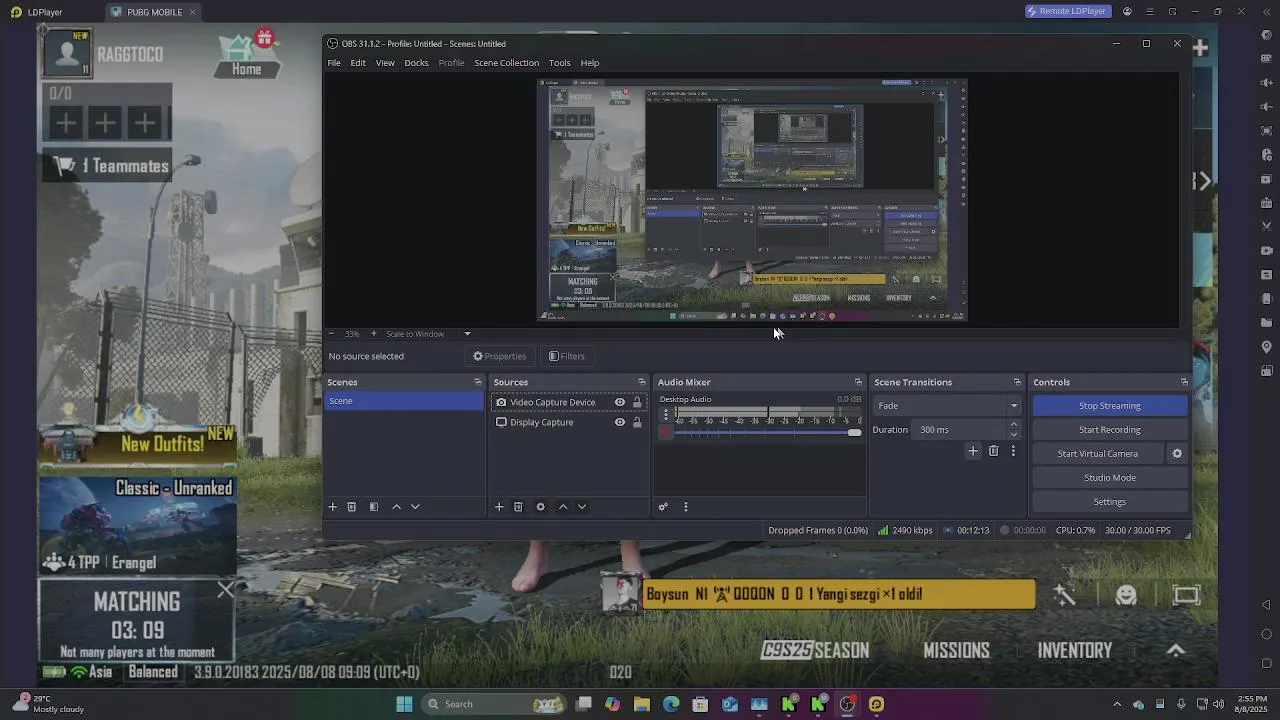1280x720 pixels.
Task: Add a source with Sources plus icon
Action: coord(499,507)
